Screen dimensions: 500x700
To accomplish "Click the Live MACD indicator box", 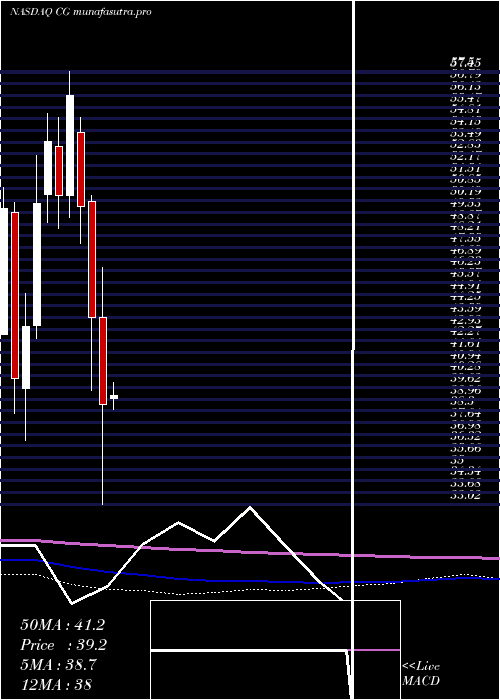I will tap(275, 650).
